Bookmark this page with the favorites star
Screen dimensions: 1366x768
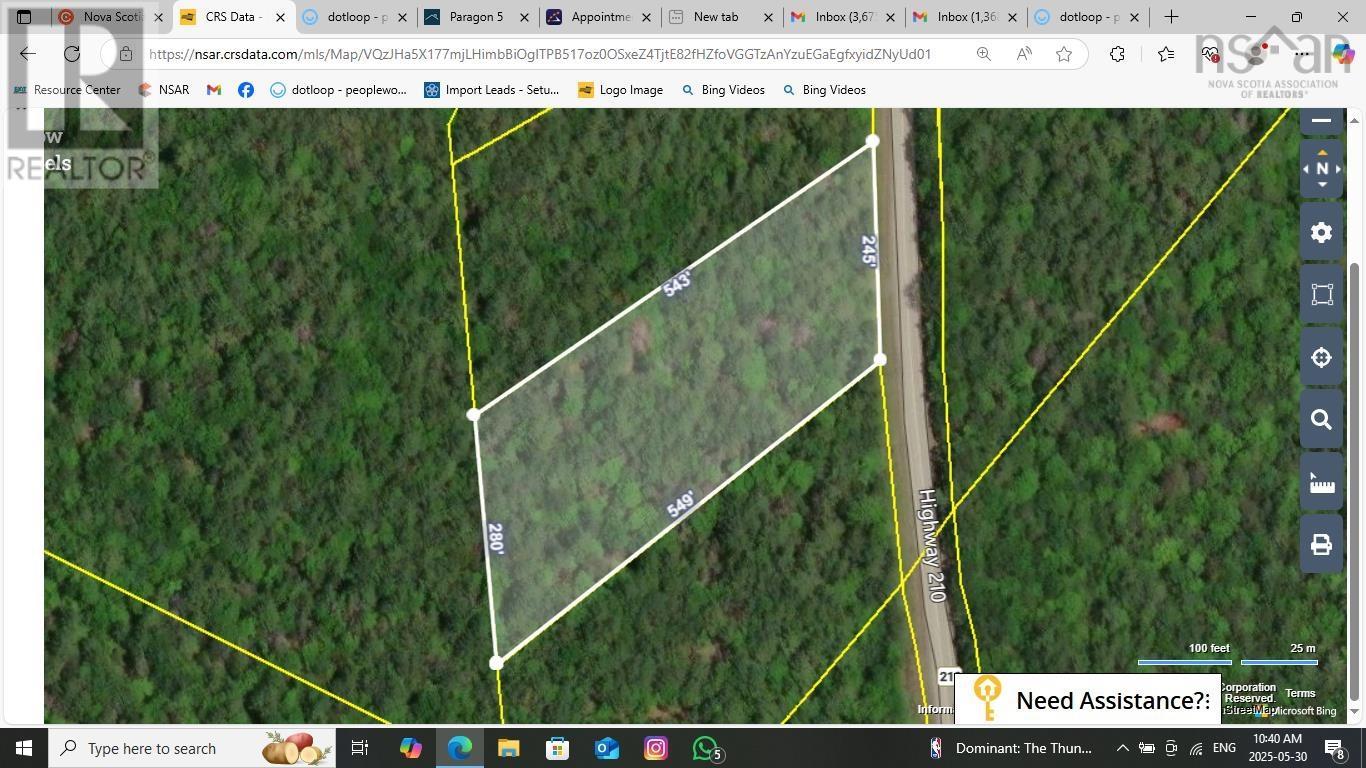coord(1063,55)
